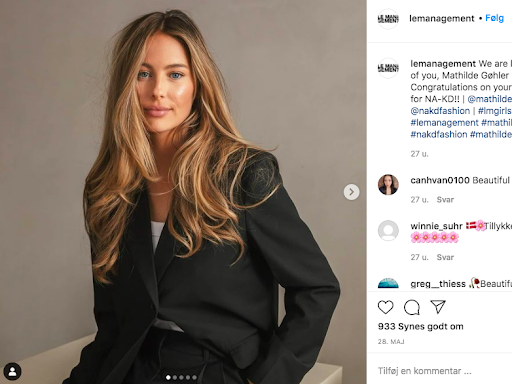512x384 pixels.
Task: Open the @nakdfashion mention link
Action: point(440,111)
